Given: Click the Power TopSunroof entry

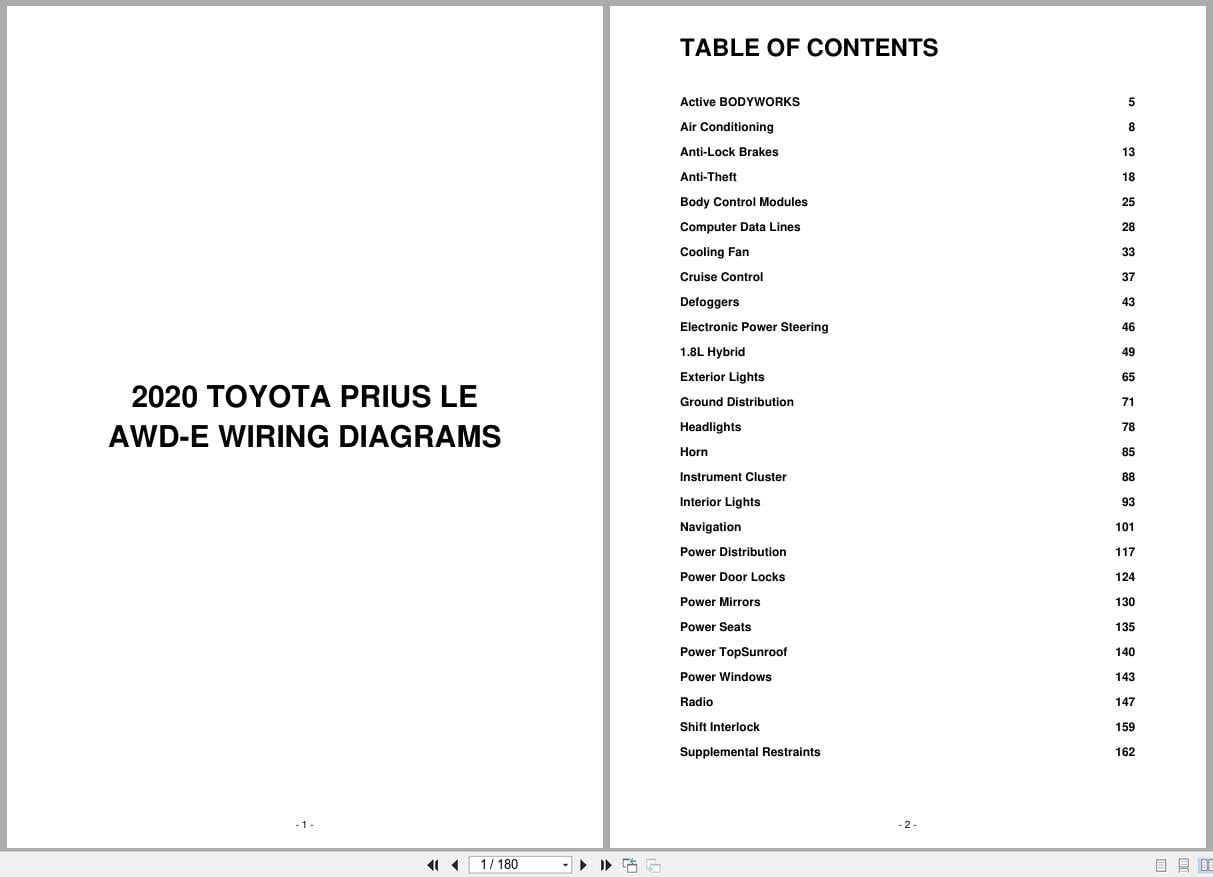Looking at the screenshot, I should 734,652.
